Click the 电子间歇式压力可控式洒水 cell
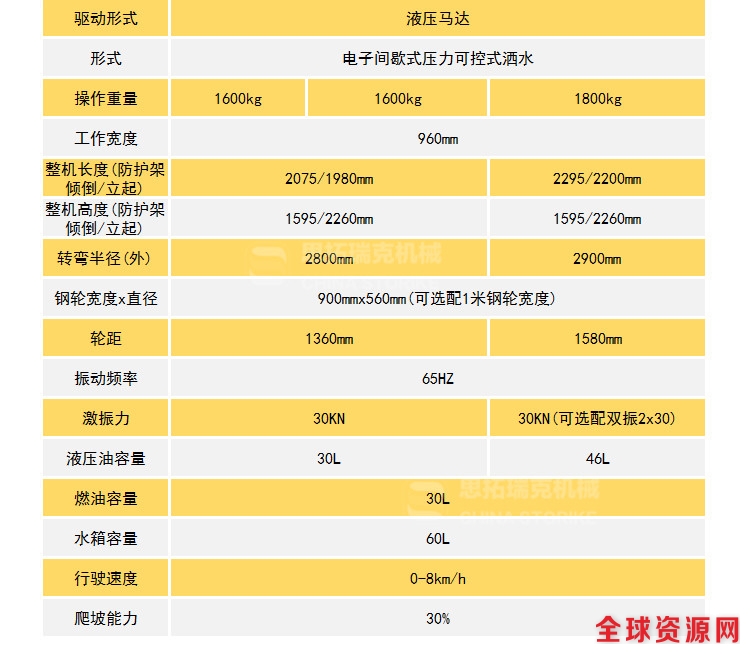This screenshot has height=654, width=750. (x=437, y=58)
